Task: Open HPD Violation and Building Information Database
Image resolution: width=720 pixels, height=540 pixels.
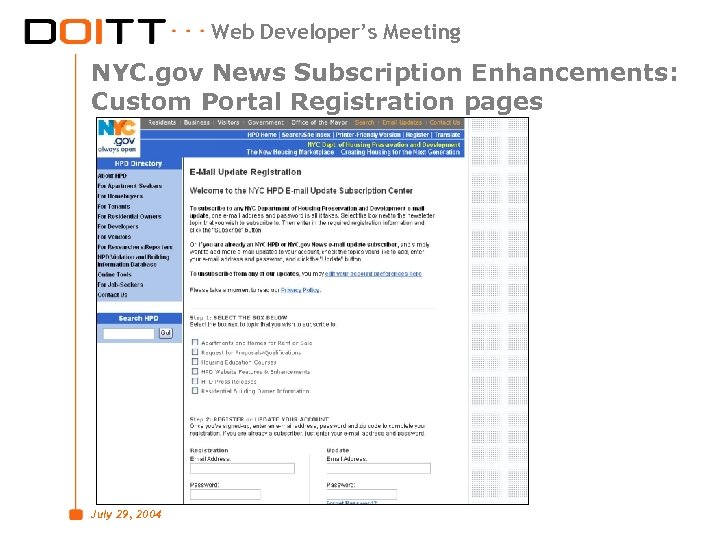Action: click(x=133, y=261)
